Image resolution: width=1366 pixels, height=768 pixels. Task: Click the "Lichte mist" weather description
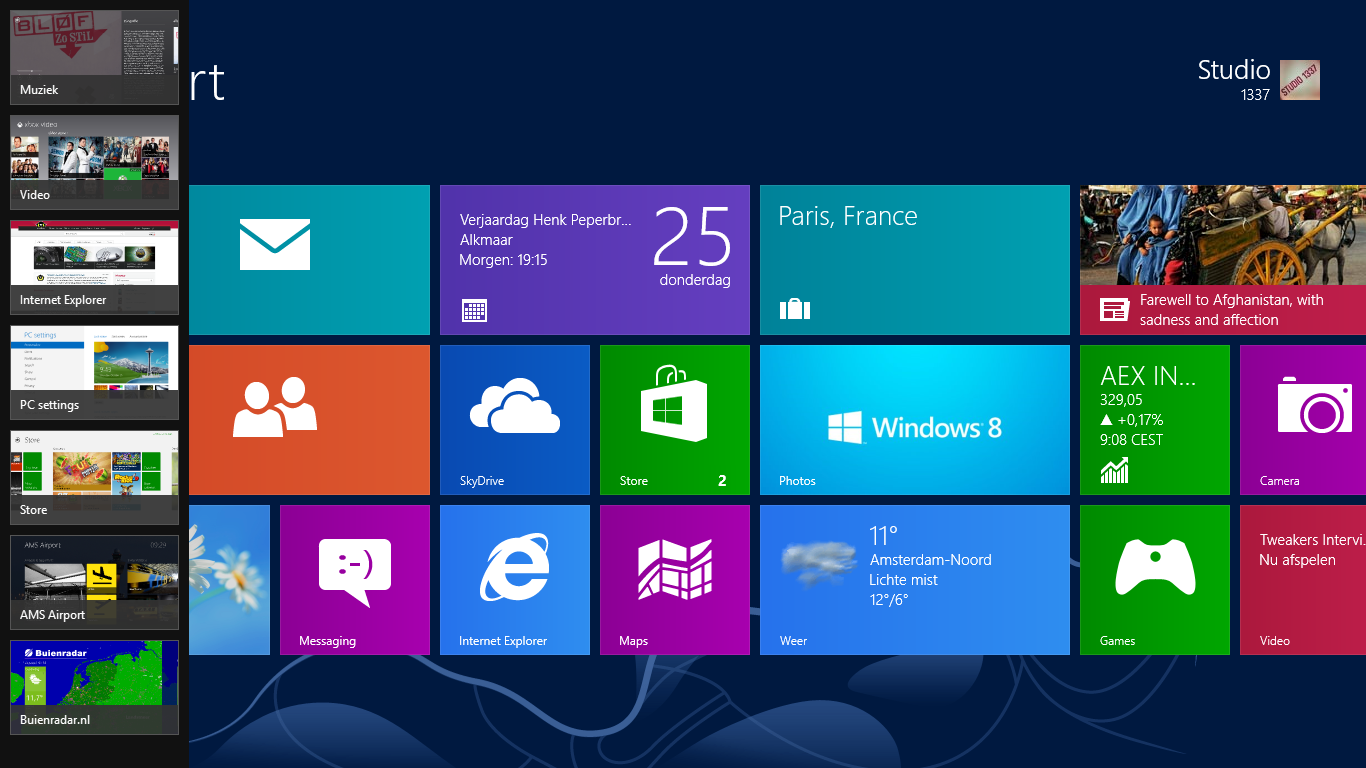(904, 580)
